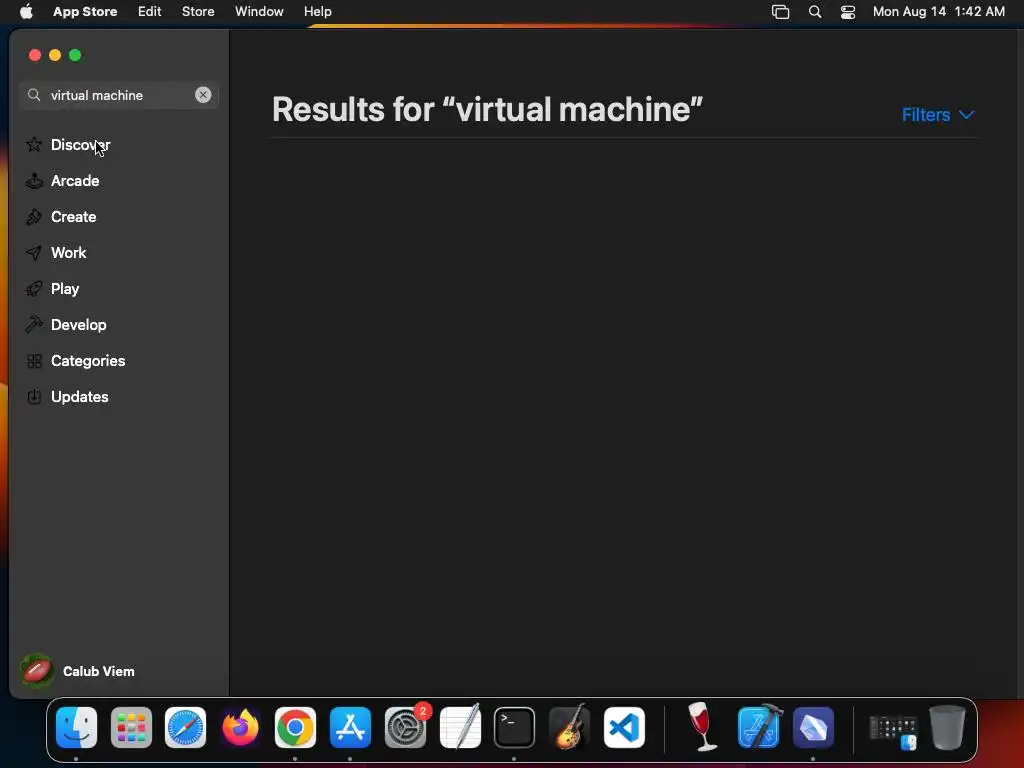1024x768 pixels.
Task: Launch Firefox from the Dock
Action: [x=240, y=727]
